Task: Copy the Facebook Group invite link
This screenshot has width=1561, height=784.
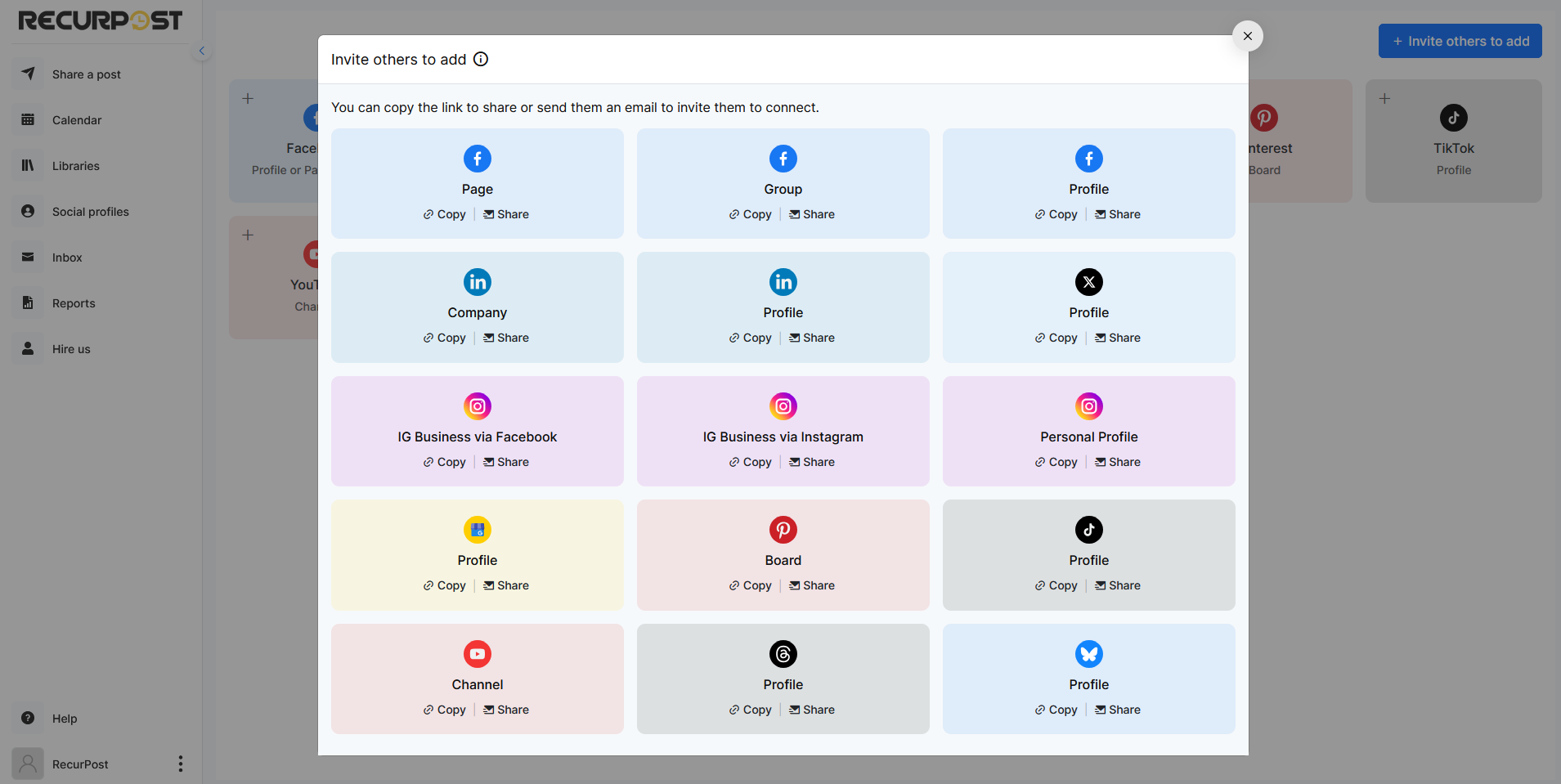Action: click(751, 214)
